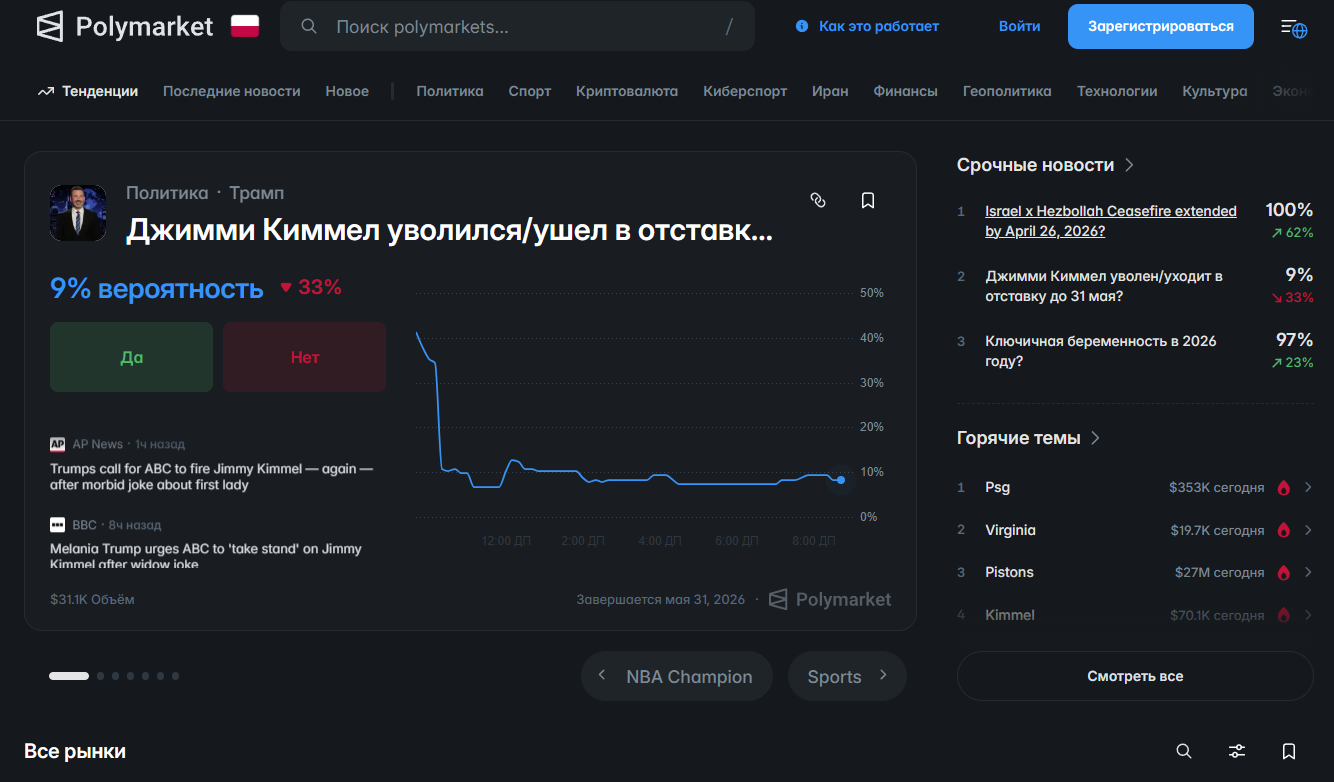Switch to the Криптовалюта category tab
Image resolution: width=1334 pixels, height=782 pixels.
(626, 91)
